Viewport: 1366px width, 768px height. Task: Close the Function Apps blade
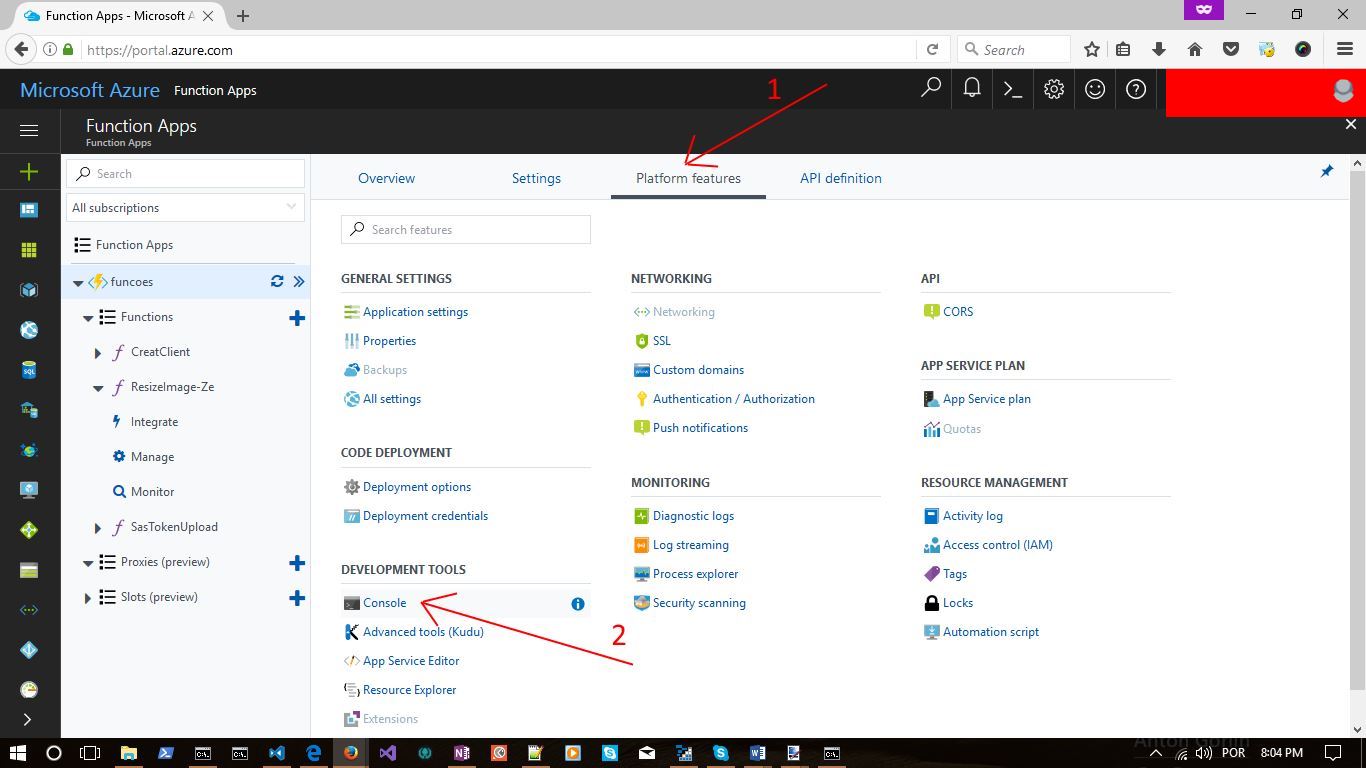(1351, 125)
